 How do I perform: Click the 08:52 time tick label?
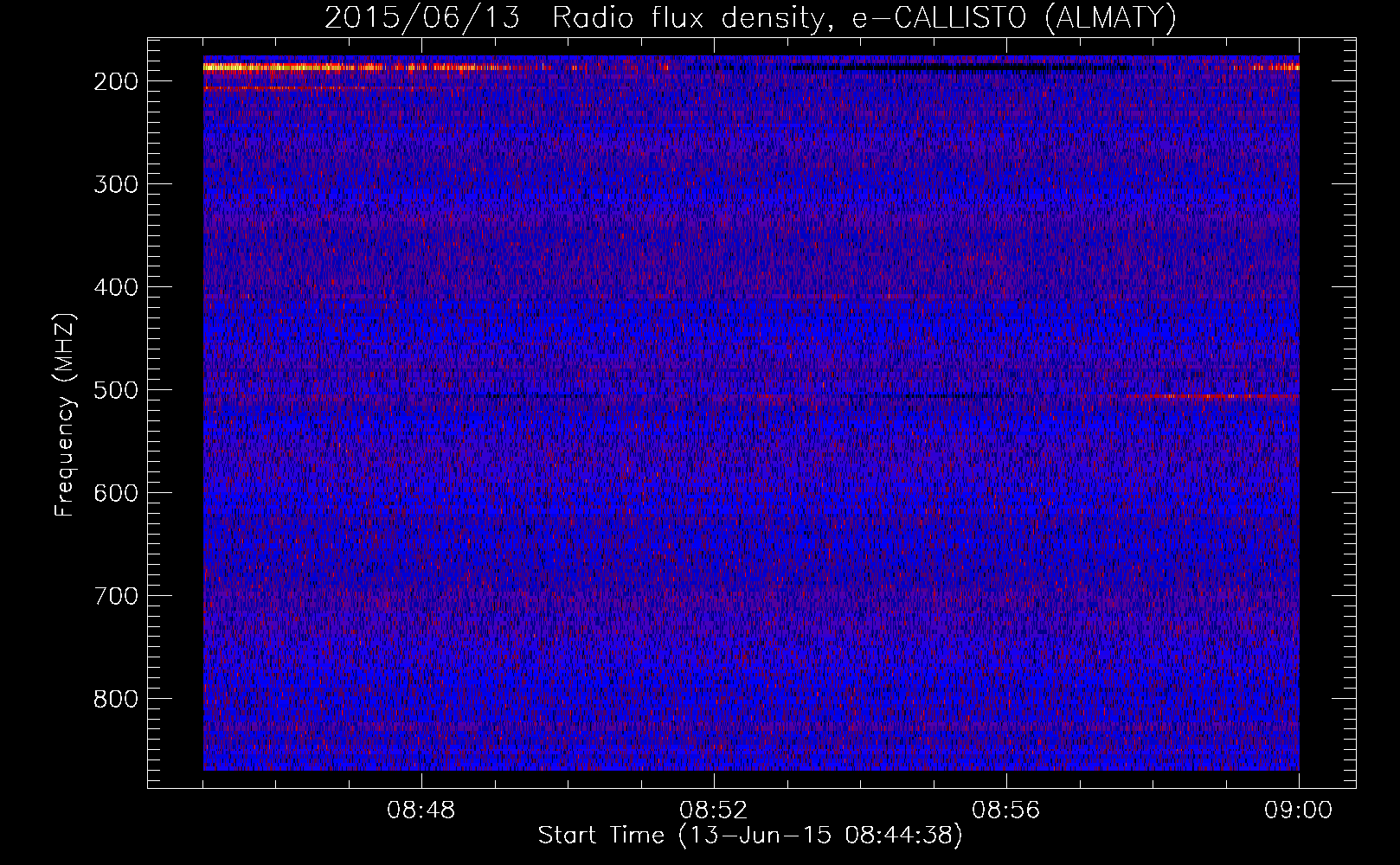point(714,811)
